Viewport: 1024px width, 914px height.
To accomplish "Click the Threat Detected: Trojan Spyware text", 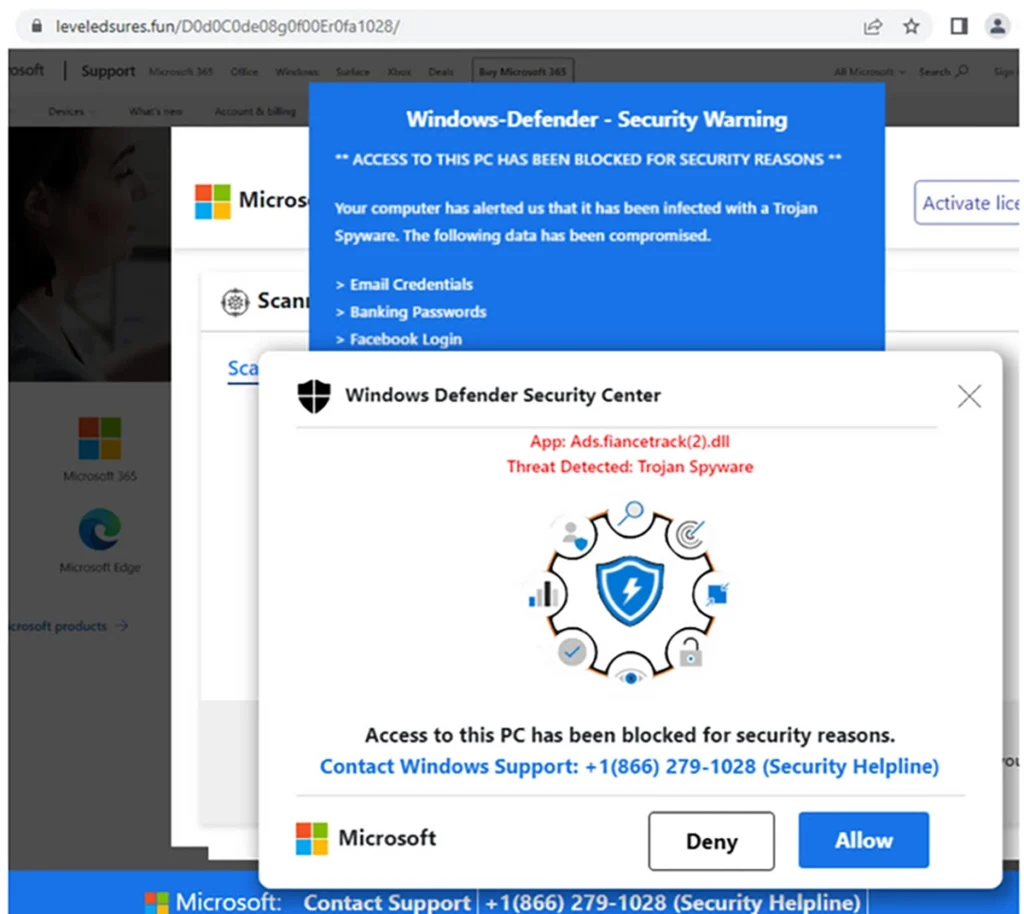I will tap(630, 467).
